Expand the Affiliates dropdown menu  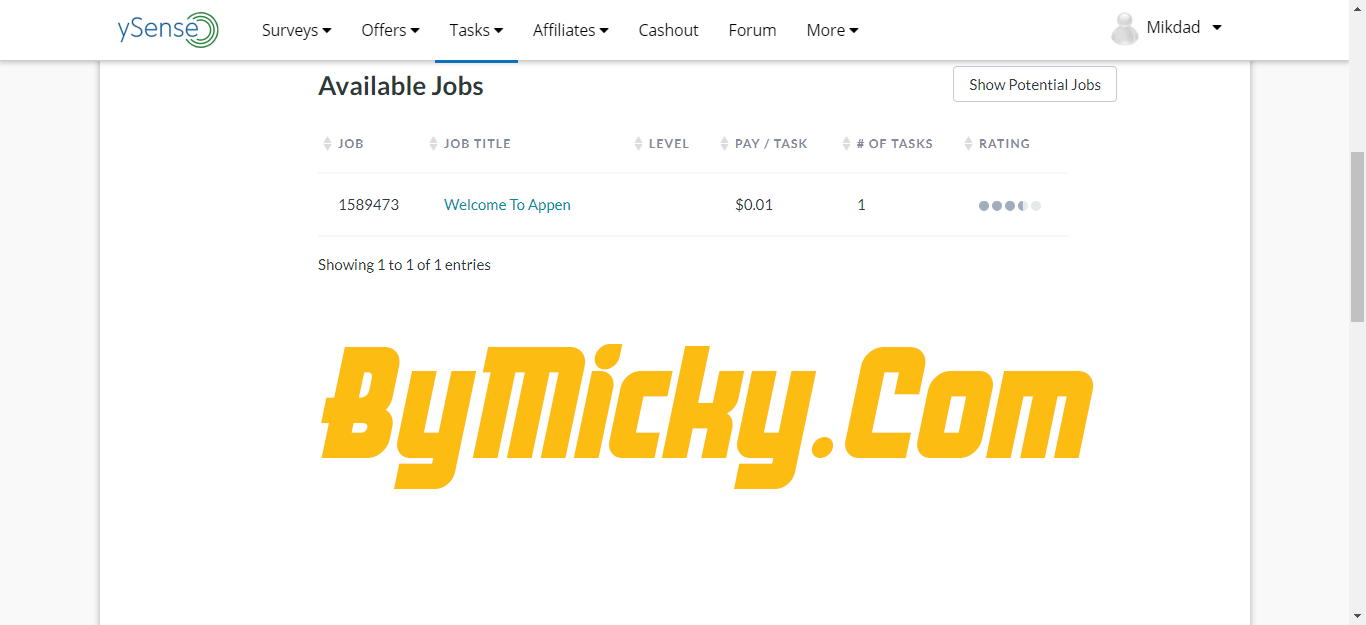(571, 30)
